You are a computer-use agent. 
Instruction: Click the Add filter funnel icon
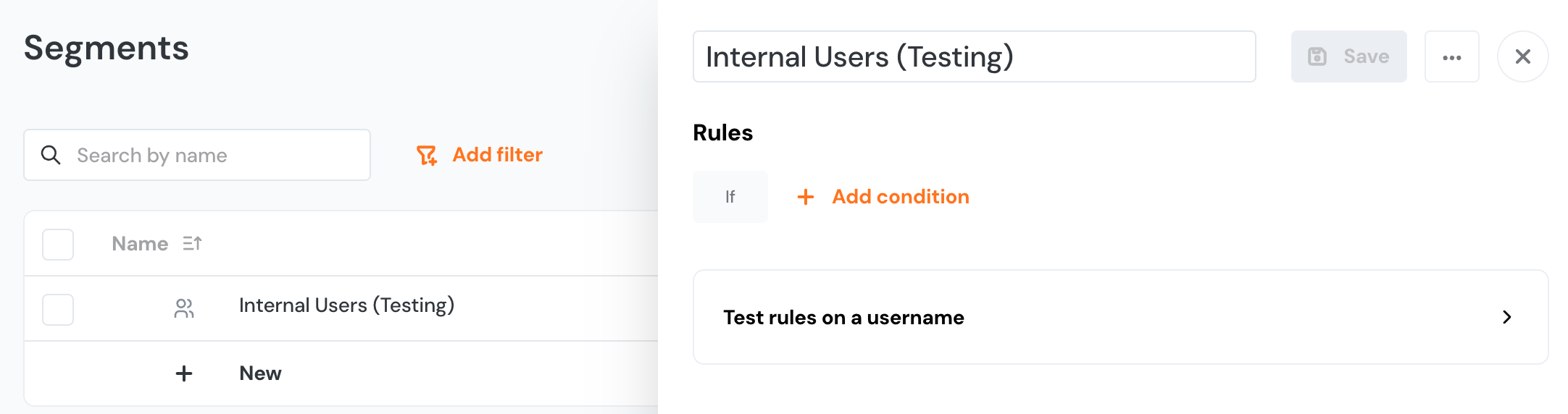[x=427, y=155]
